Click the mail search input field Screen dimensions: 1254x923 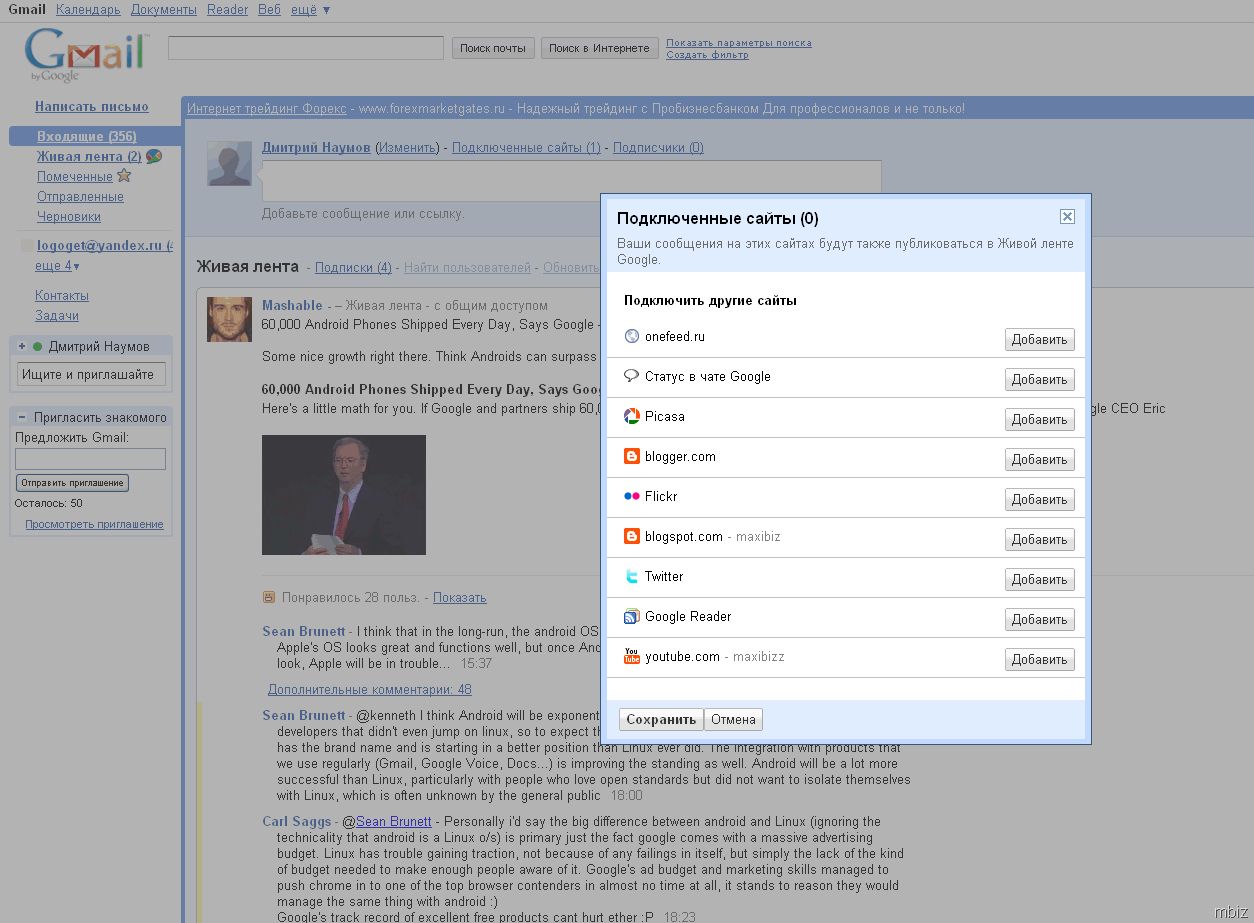[306, 47]
